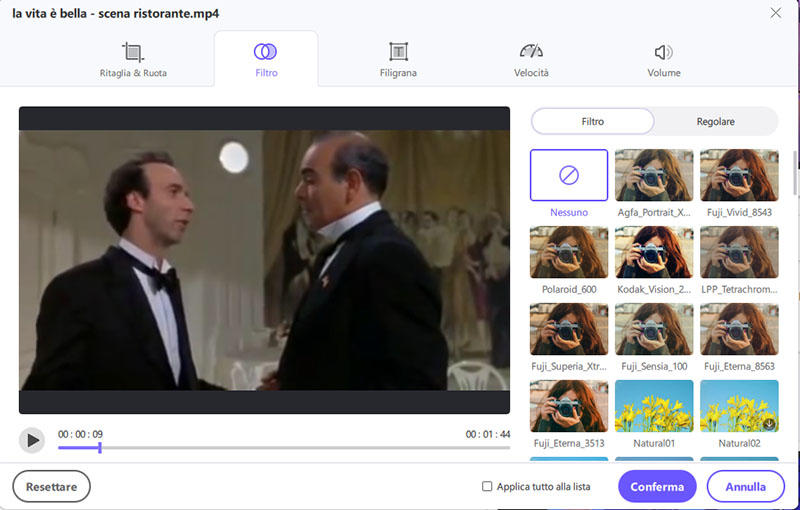Select the Filtro pill sub-tab
This screenshot has width=800, height=510.
coord(592,121)
